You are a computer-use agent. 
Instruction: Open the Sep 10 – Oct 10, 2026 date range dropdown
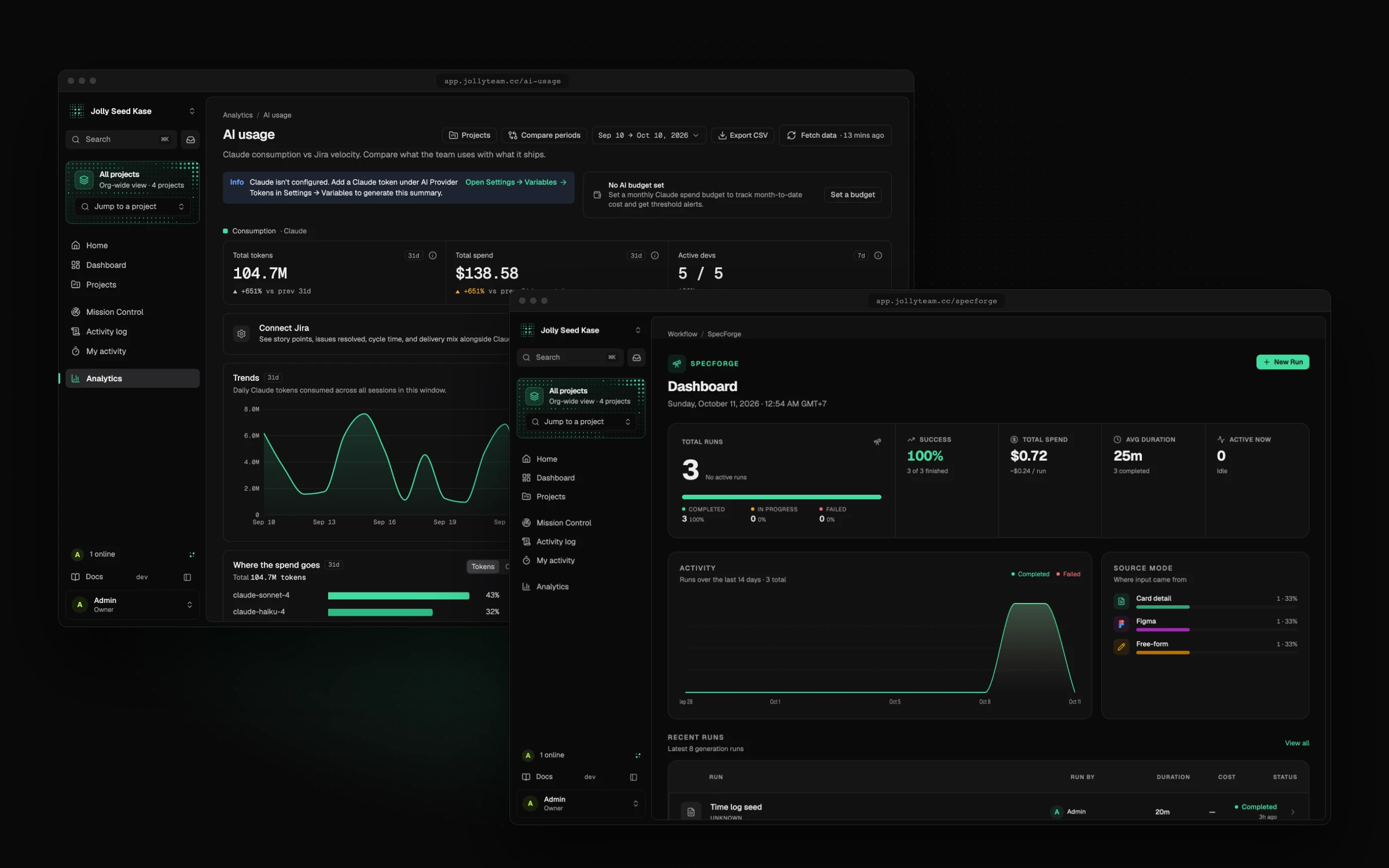(648, 135)
